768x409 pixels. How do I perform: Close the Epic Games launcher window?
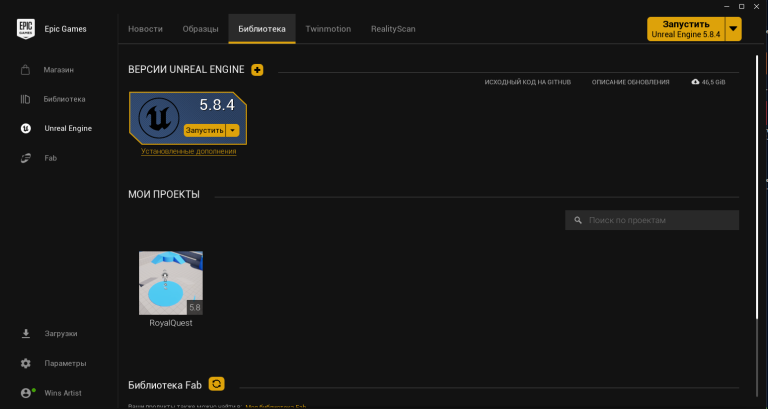[x=757, y=6]
